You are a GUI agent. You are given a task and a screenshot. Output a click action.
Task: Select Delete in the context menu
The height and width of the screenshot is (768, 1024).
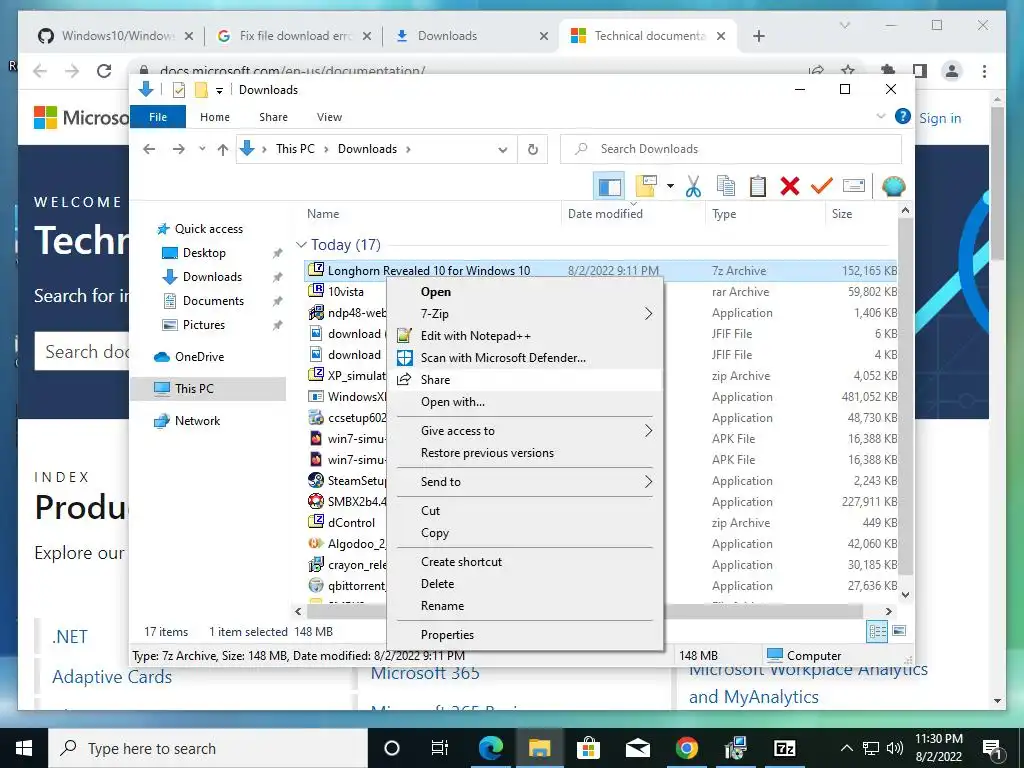(526, 584)
